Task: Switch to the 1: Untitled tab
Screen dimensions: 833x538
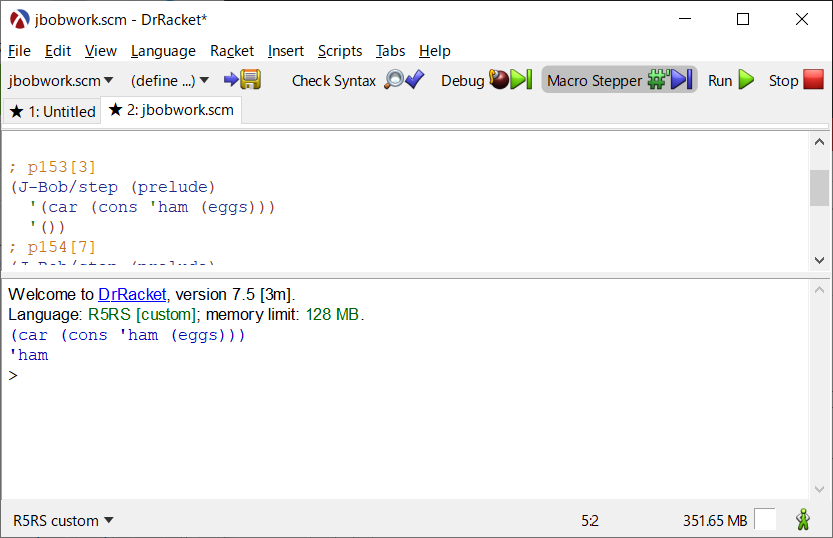Action: 52,112
